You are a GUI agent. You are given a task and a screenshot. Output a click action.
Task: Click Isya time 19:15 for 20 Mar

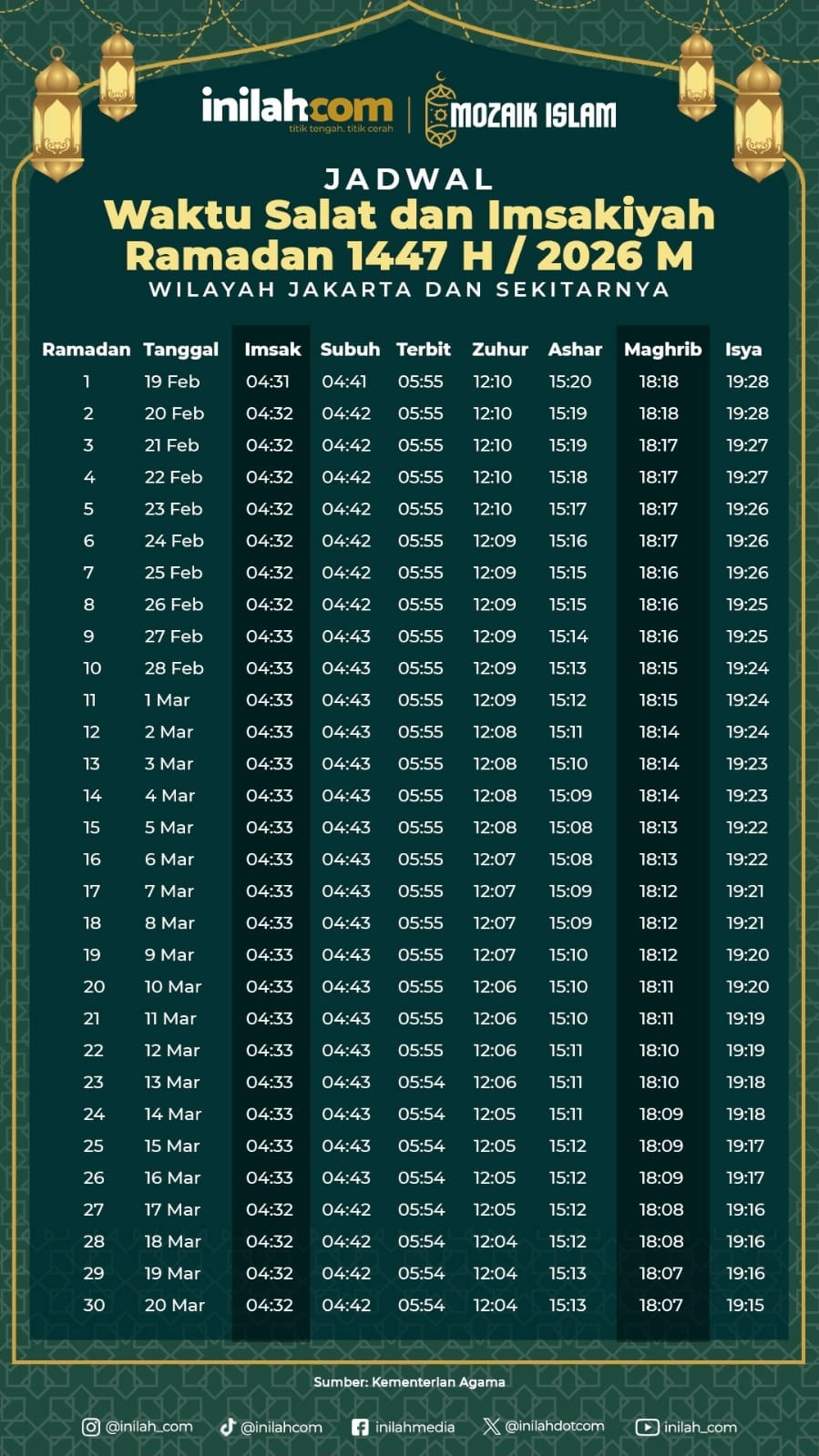[745, 1306]
